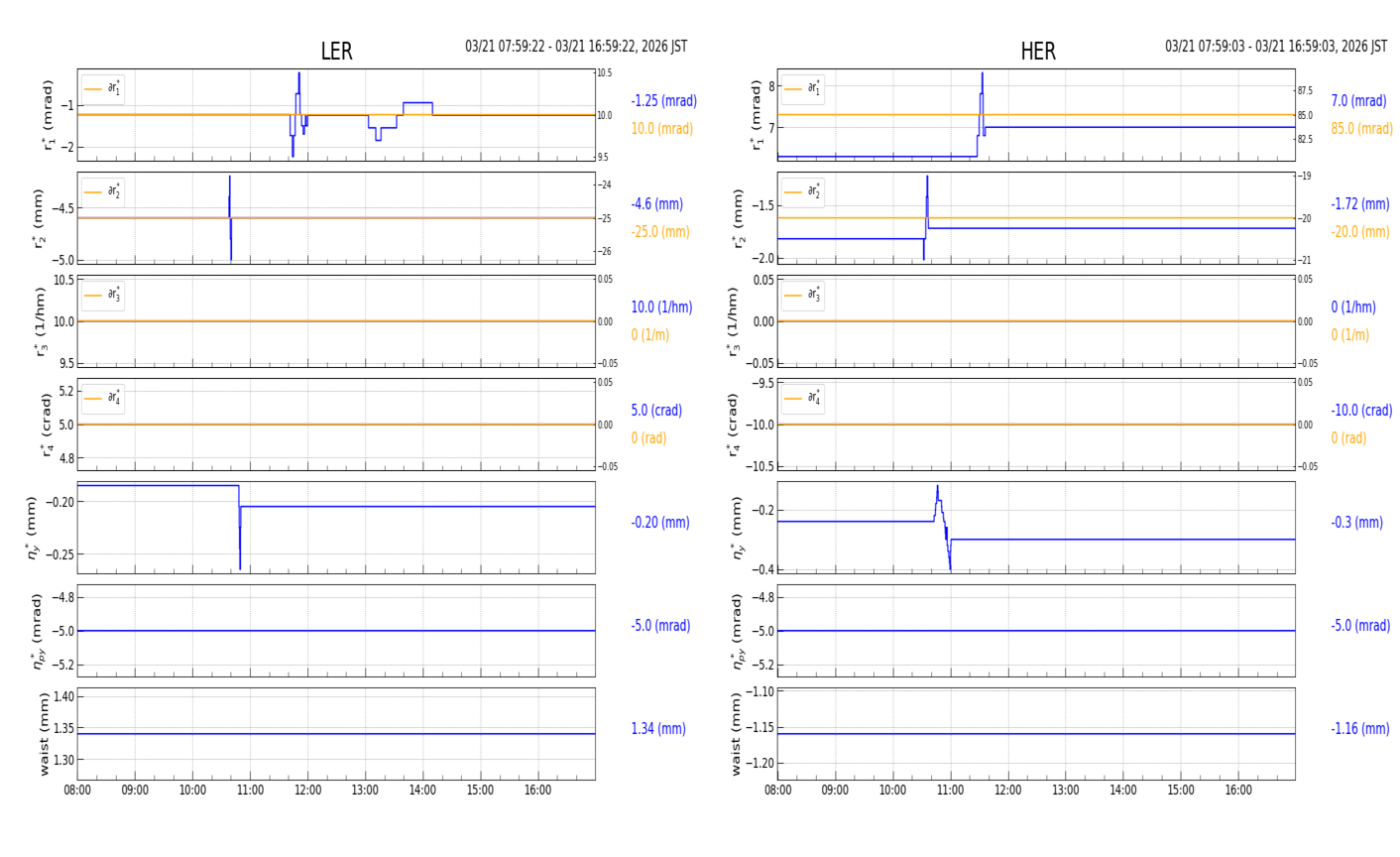Click the 16:00 tick label under LER
Image resolution: width=1400 pixels, height=857 pixels.
pyautogui.click(x=537, y=791)
